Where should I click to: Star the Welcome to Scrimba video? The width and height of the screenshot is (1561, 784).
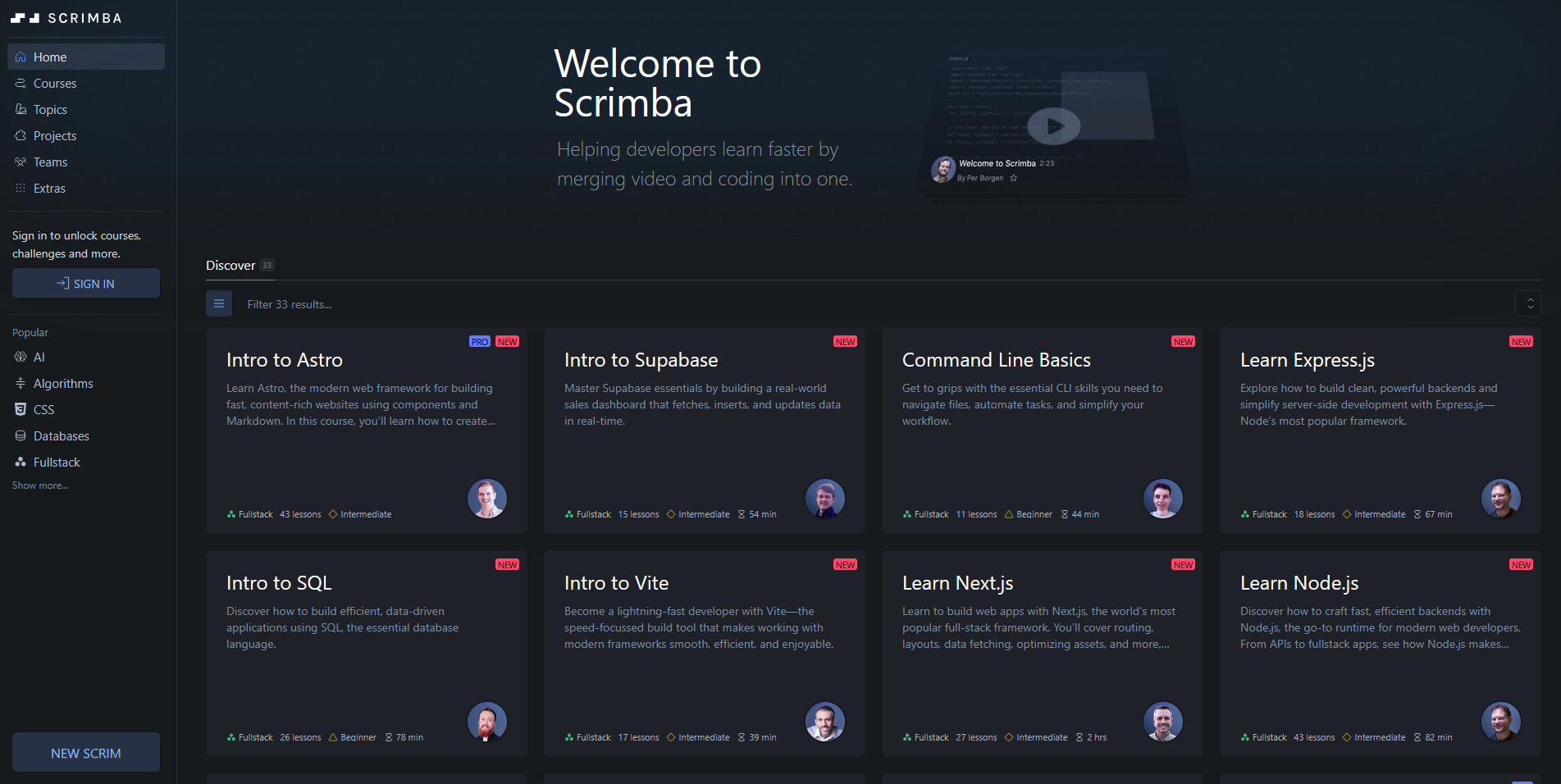[x=1014, y=178]
